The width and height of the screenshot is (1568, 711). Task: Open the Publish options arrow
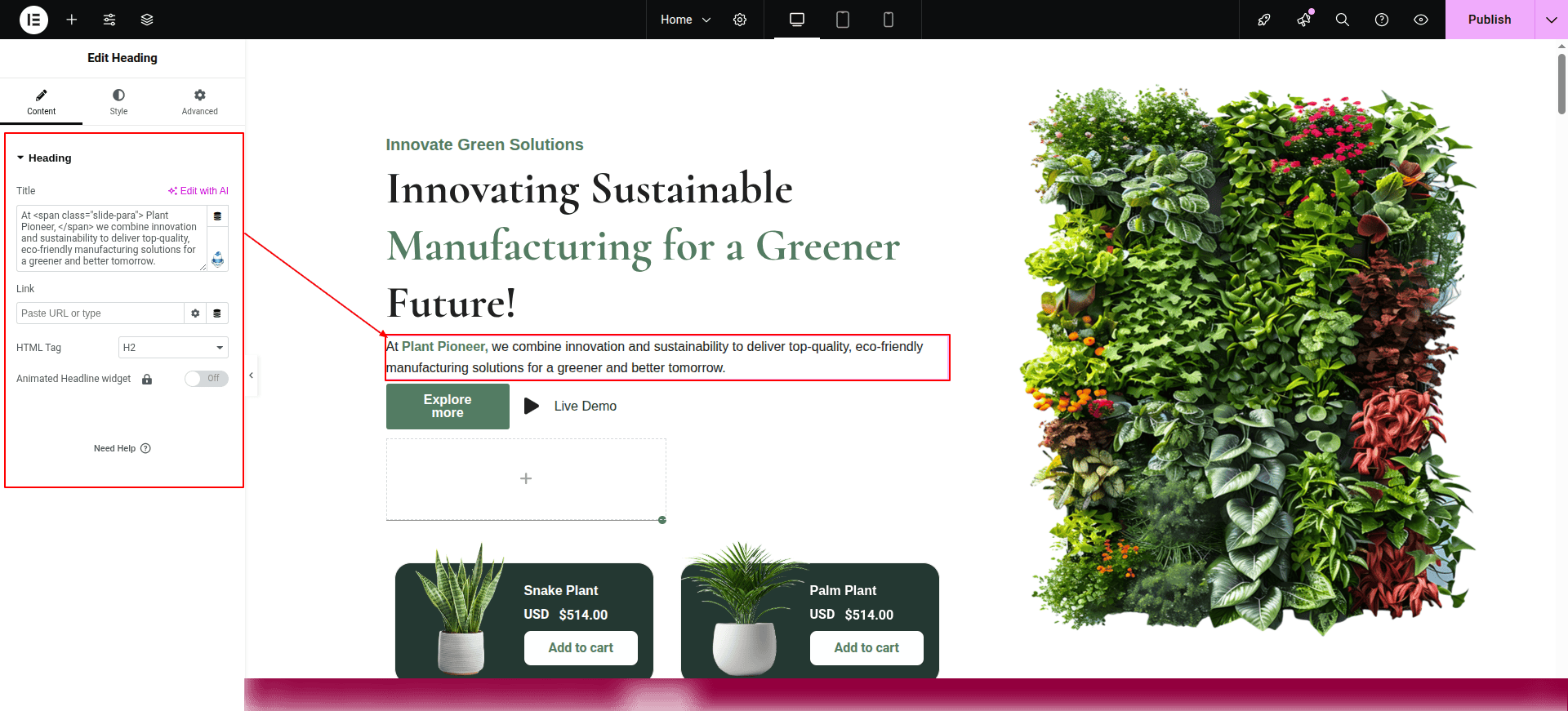point(1551,20)
